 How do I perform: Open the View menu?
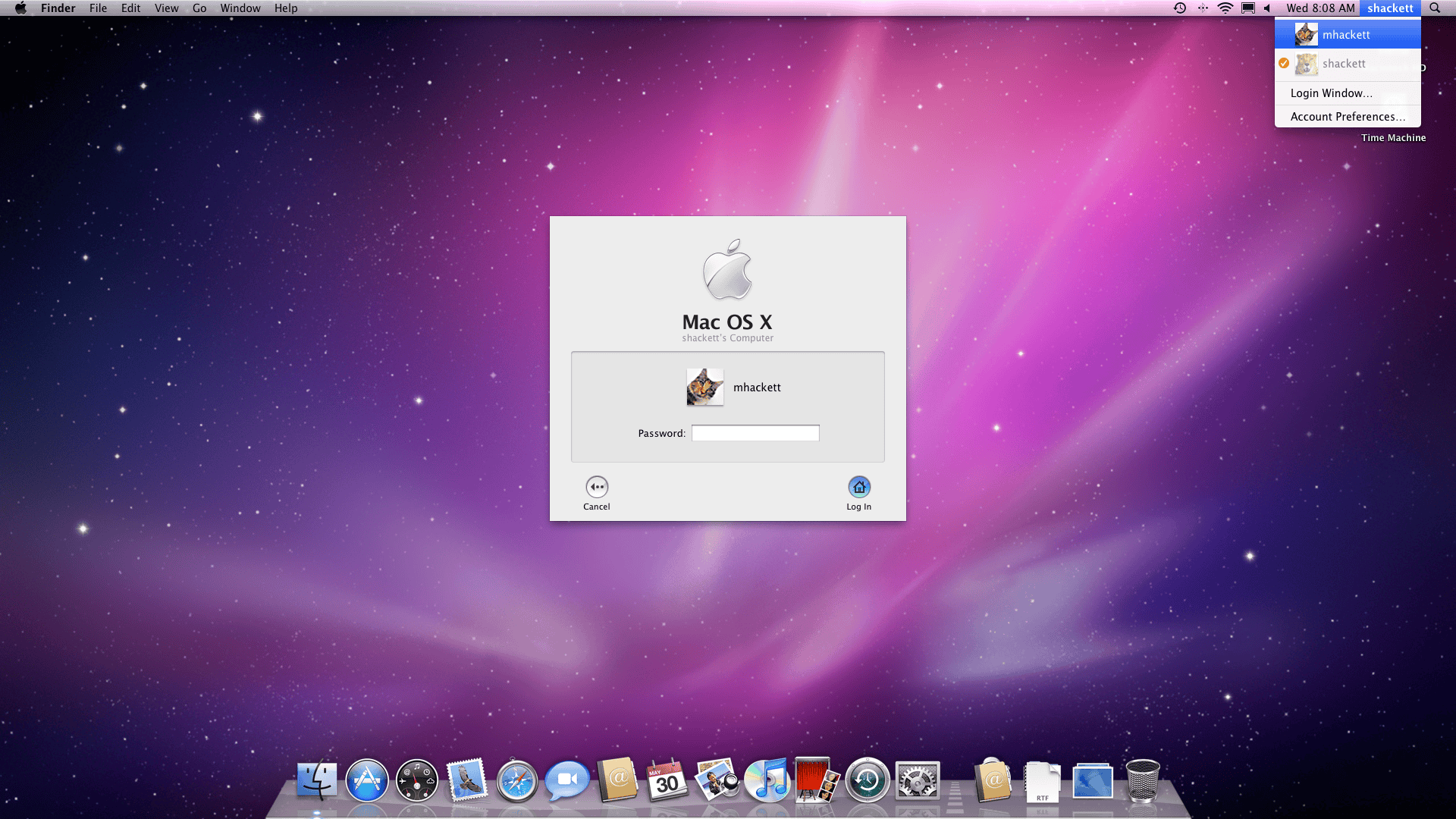point(166,8)
